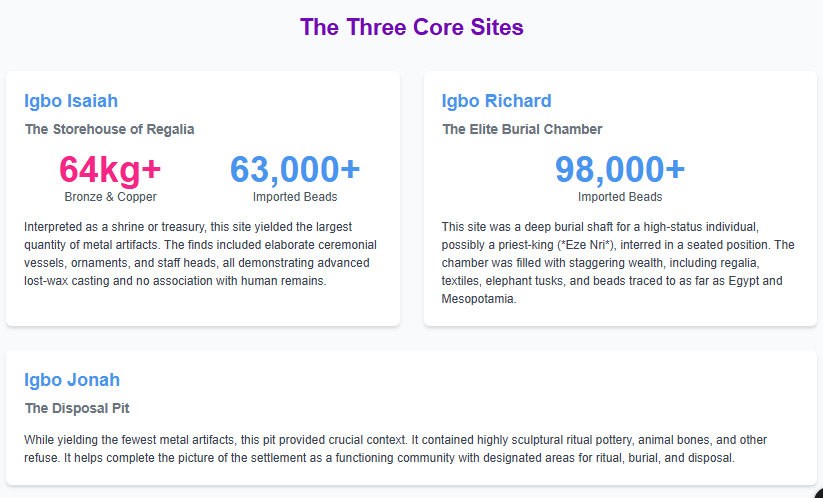Click "Imported Beads" label under 63,000+

[x=295, y=197]
